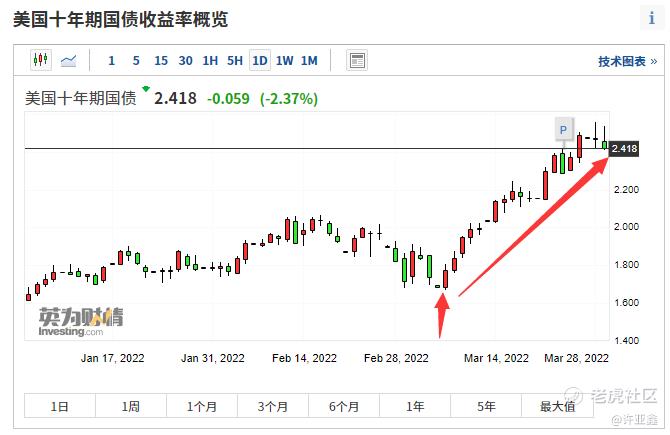Image resolution: width=670 pixels, height=435 pixels.
Task: Choose the 3个月 time range
Action: pos(273,406)
